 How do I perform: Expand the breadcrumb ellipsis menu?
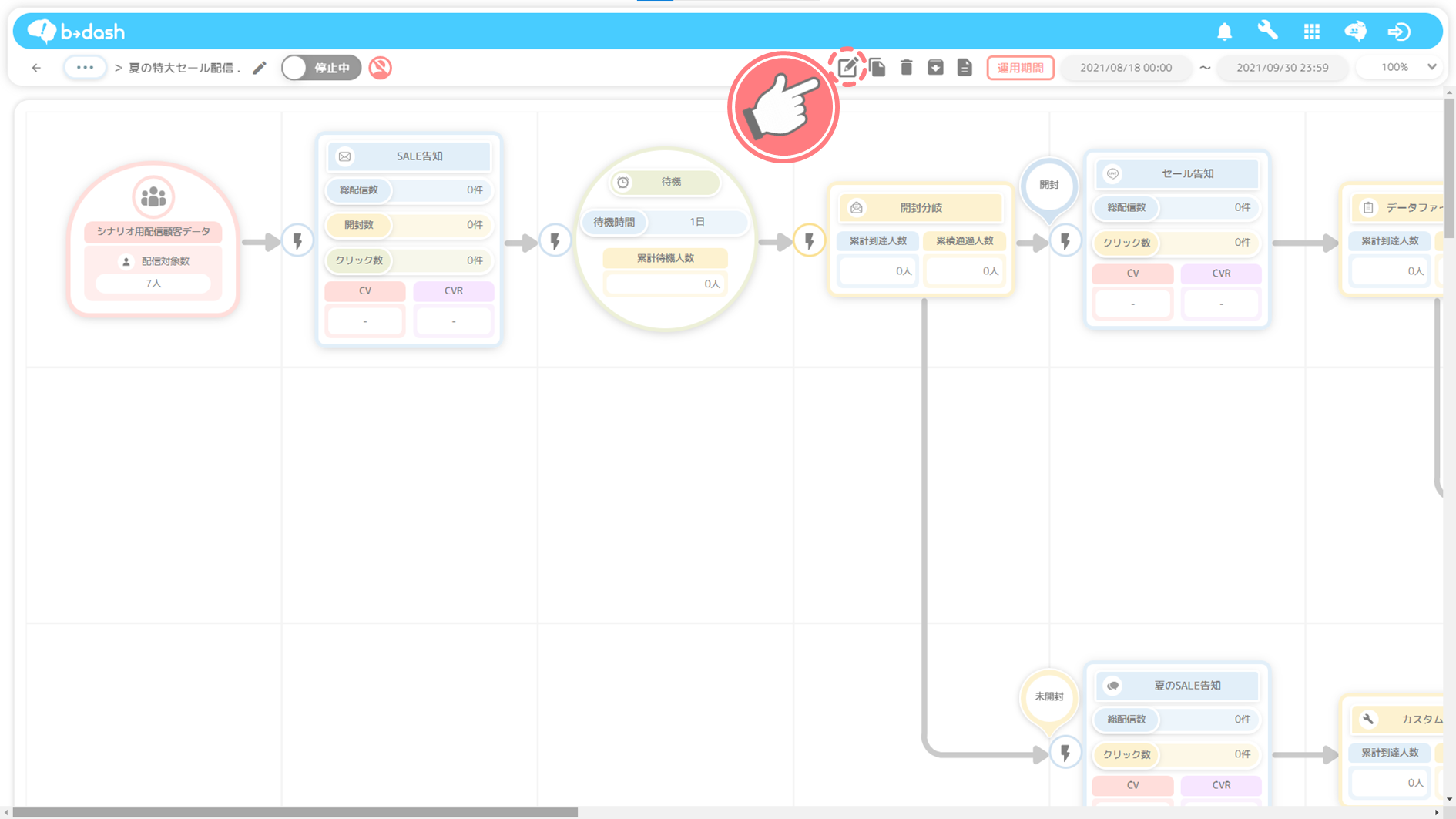85,68
